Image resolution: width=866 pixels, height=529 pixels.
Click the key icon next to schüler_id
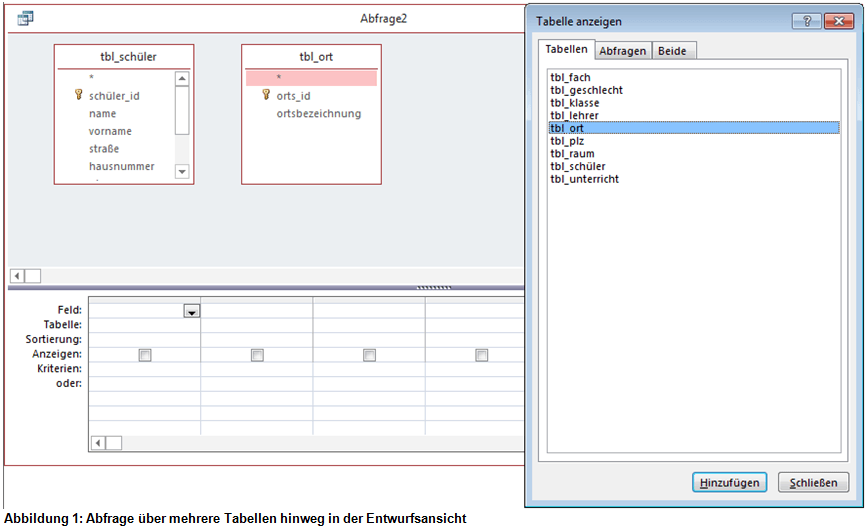pyautogui.click(x=78, y=96)
